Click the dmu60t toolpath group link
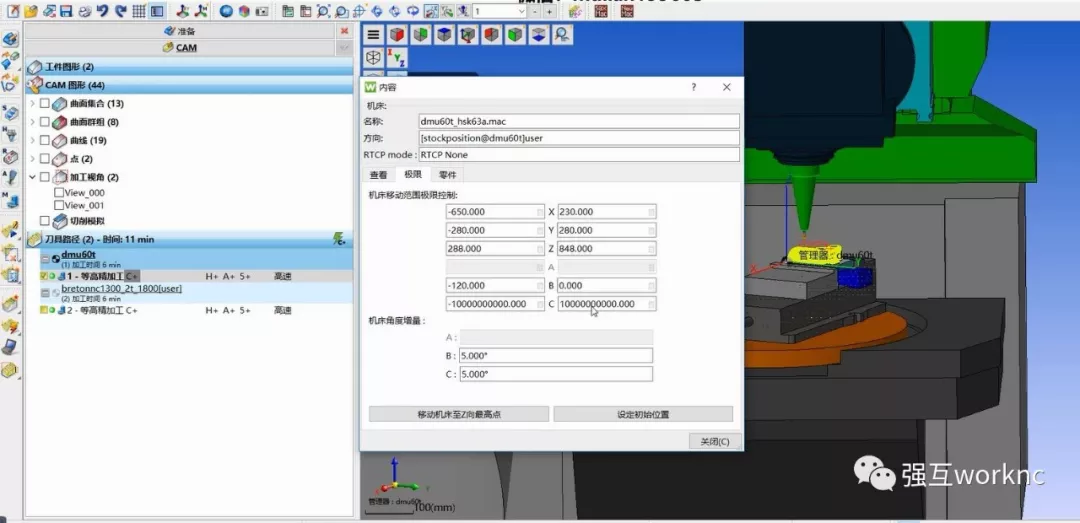The height and width of the screenshot is (523, 1080). pos(78,254)
